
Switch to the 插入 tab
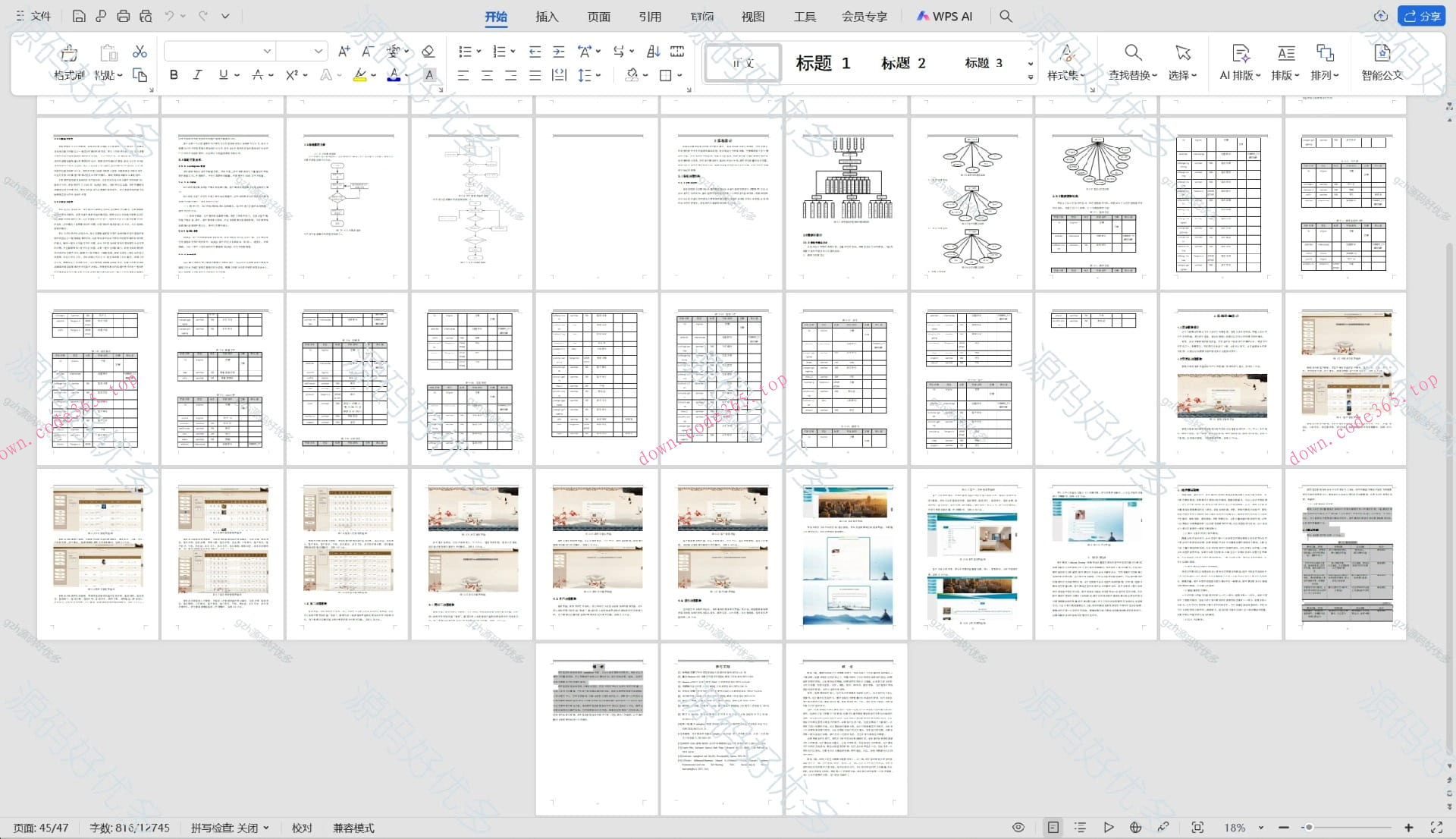[x=546, y=17]
